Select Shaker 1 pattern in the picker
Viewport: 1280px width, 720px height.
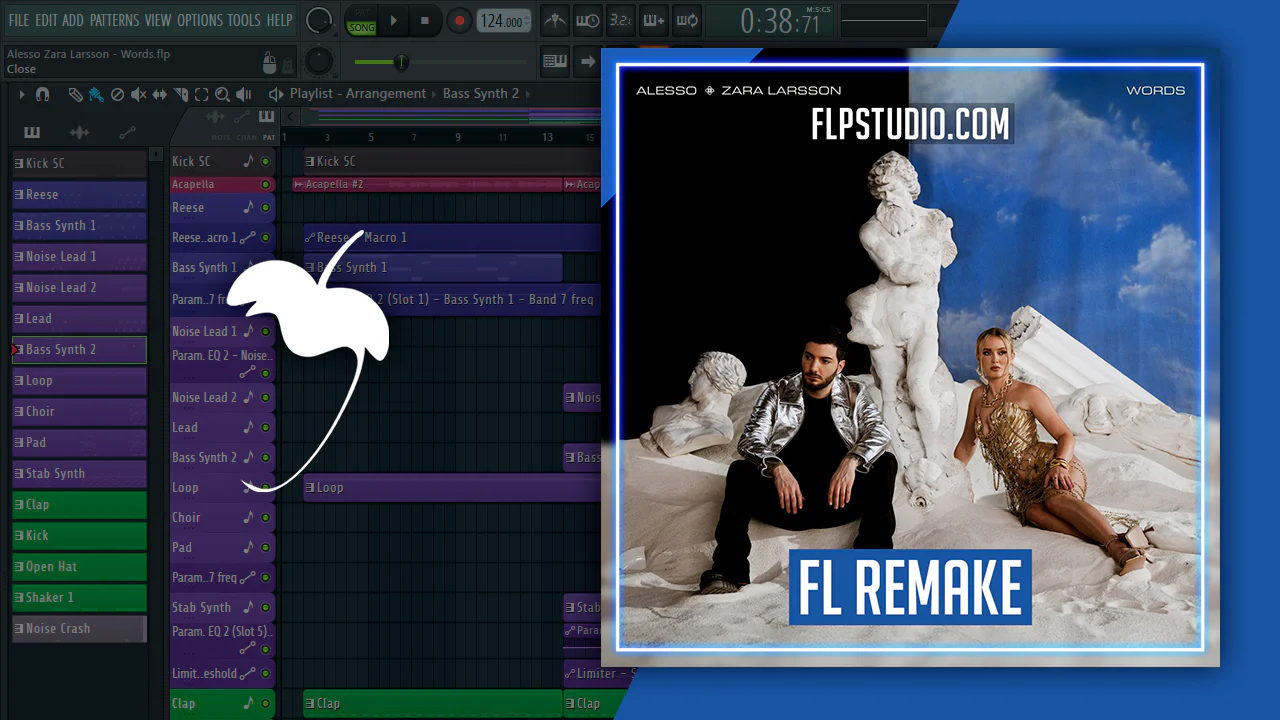pyautogui.click(x=79, y=598)
